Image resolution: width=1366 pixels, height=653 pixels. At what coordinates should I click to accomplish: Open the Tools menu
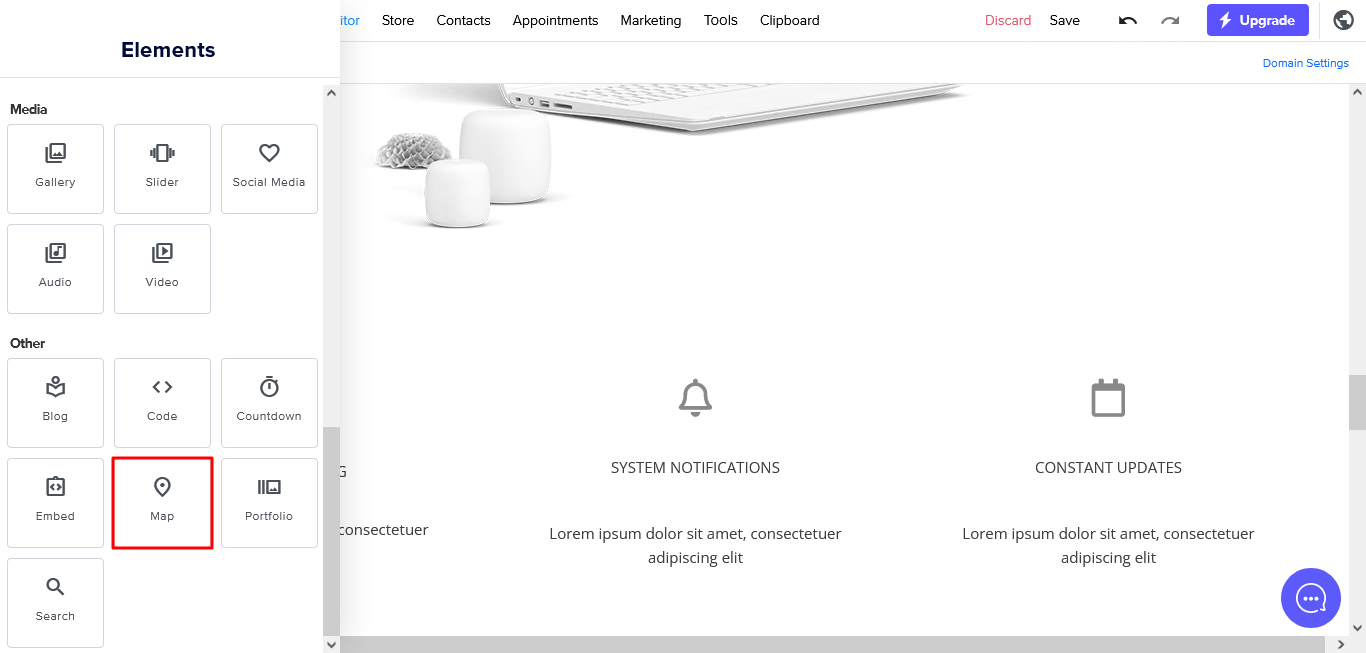[721, 20]
